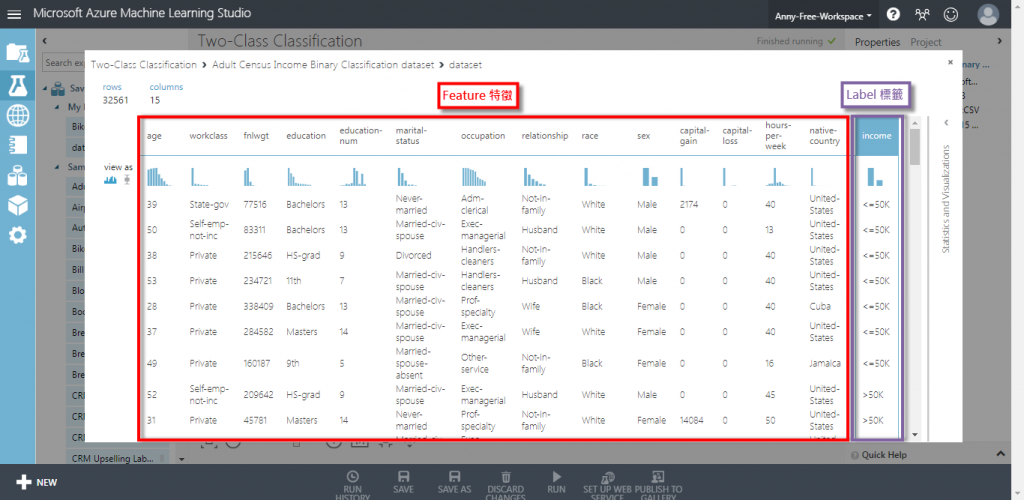The height and width of the screenshot is (500, 1024).
Task: Click the dataset breadcrumb item
Action: (x=466, y=65)
